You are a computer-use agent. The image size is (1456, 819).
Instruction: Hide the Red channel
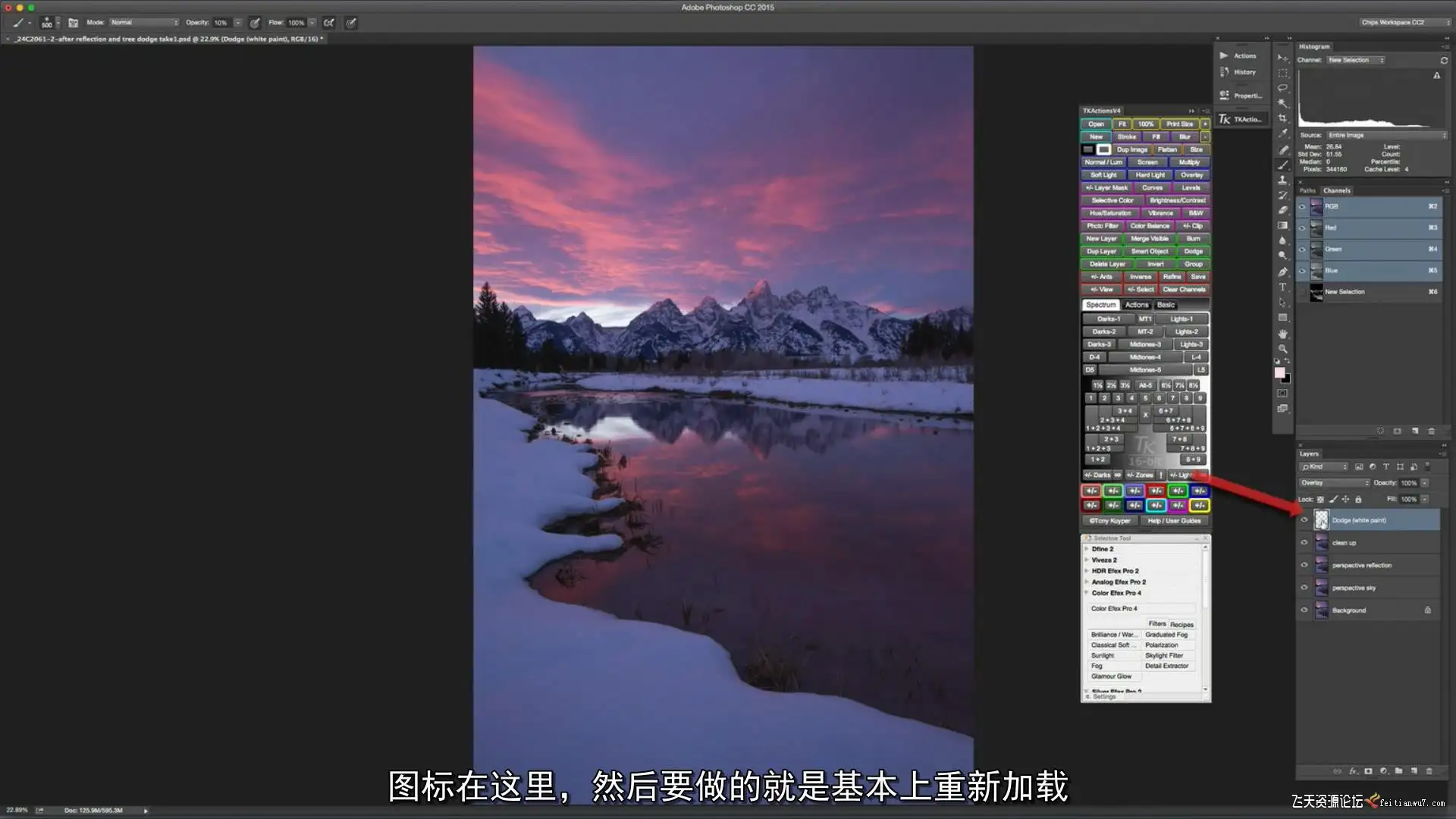point(1302,227)
